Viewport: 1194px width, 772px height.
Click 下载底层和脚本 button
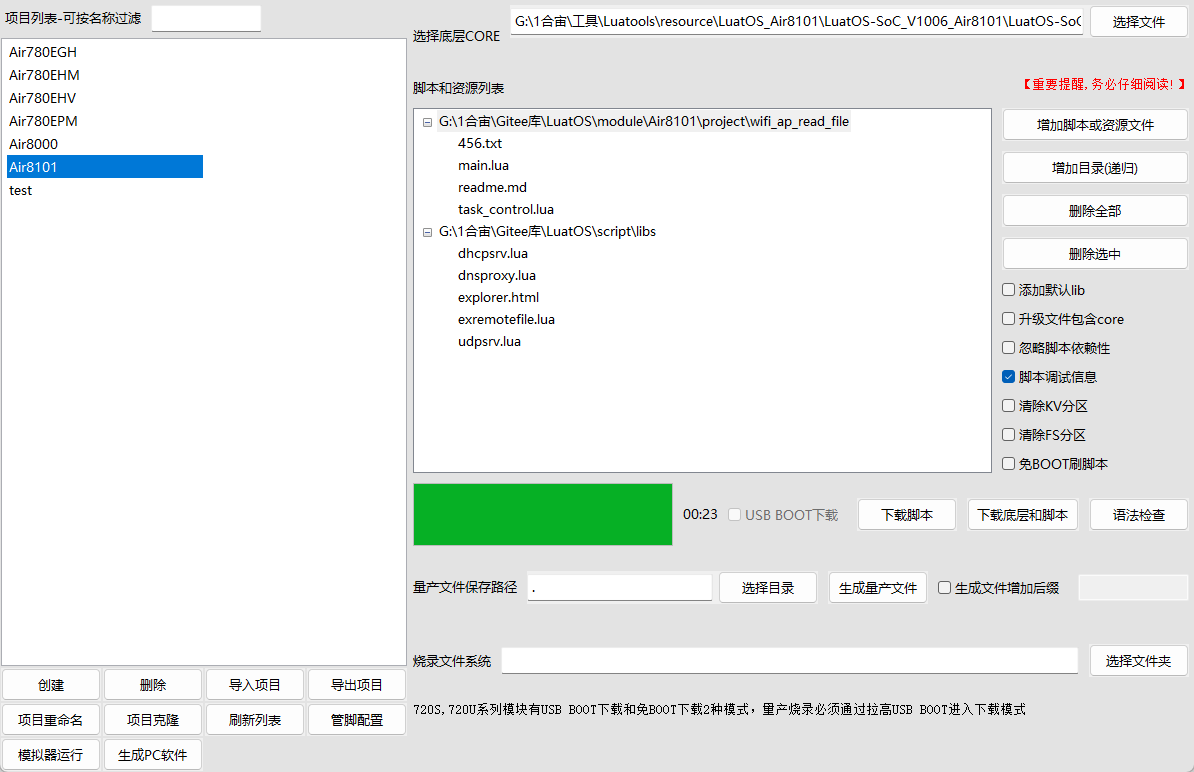pos(1023,515)
